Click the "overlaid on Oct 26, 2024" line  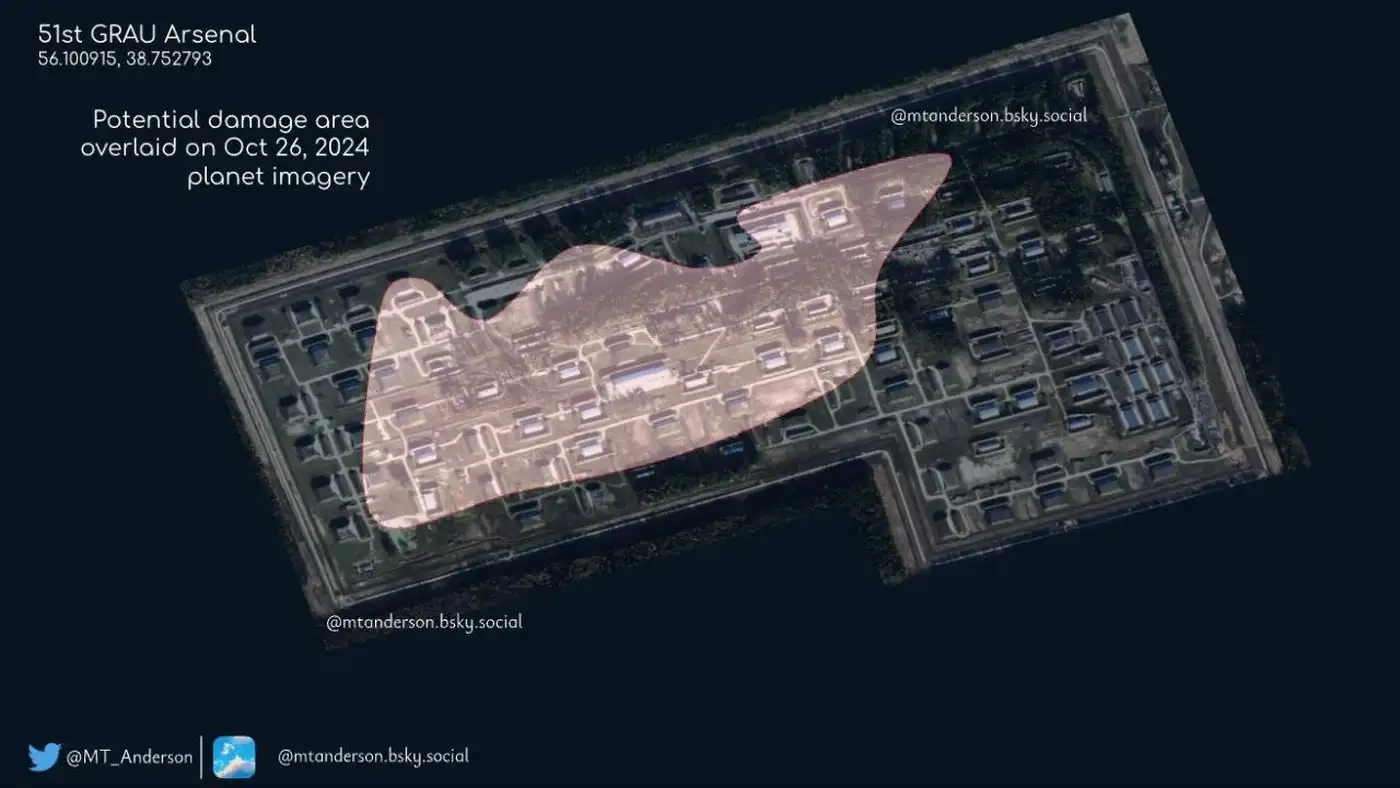(225, 148)
